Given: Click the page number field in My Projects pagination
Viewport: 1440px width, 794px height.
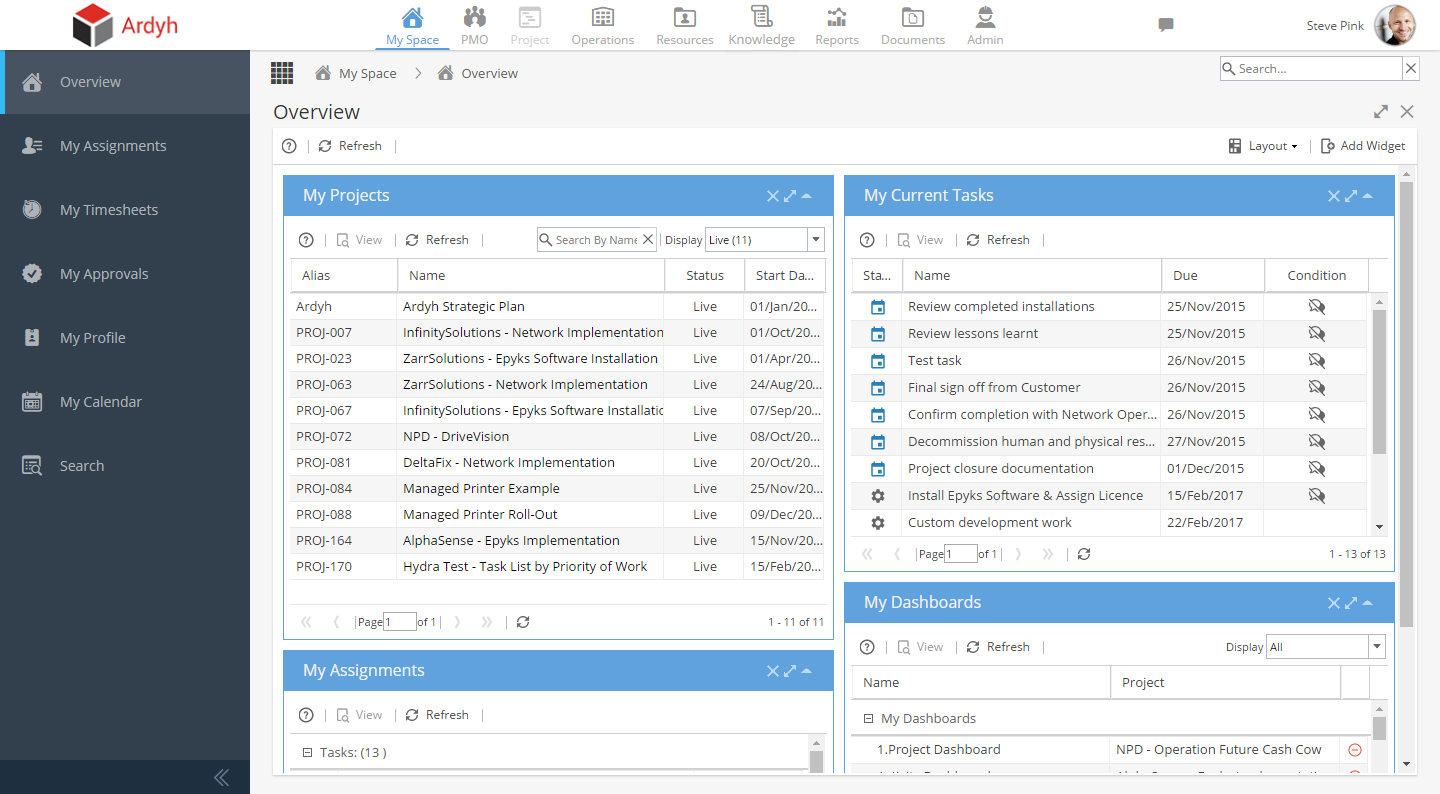Looking at the screenshot, I should (x=399, y=621).
